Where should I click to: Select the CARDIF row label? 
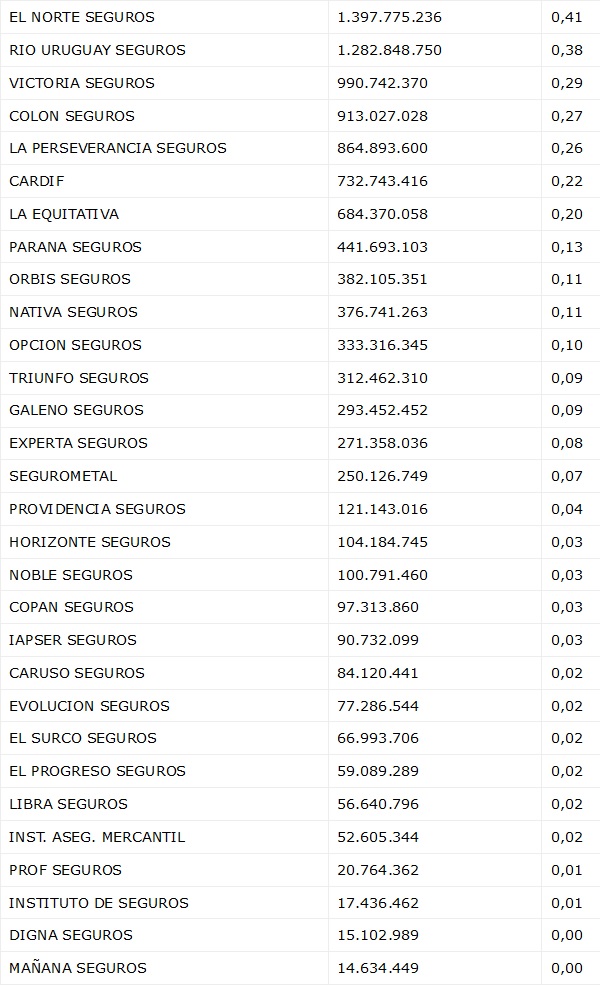click(36, 181)
